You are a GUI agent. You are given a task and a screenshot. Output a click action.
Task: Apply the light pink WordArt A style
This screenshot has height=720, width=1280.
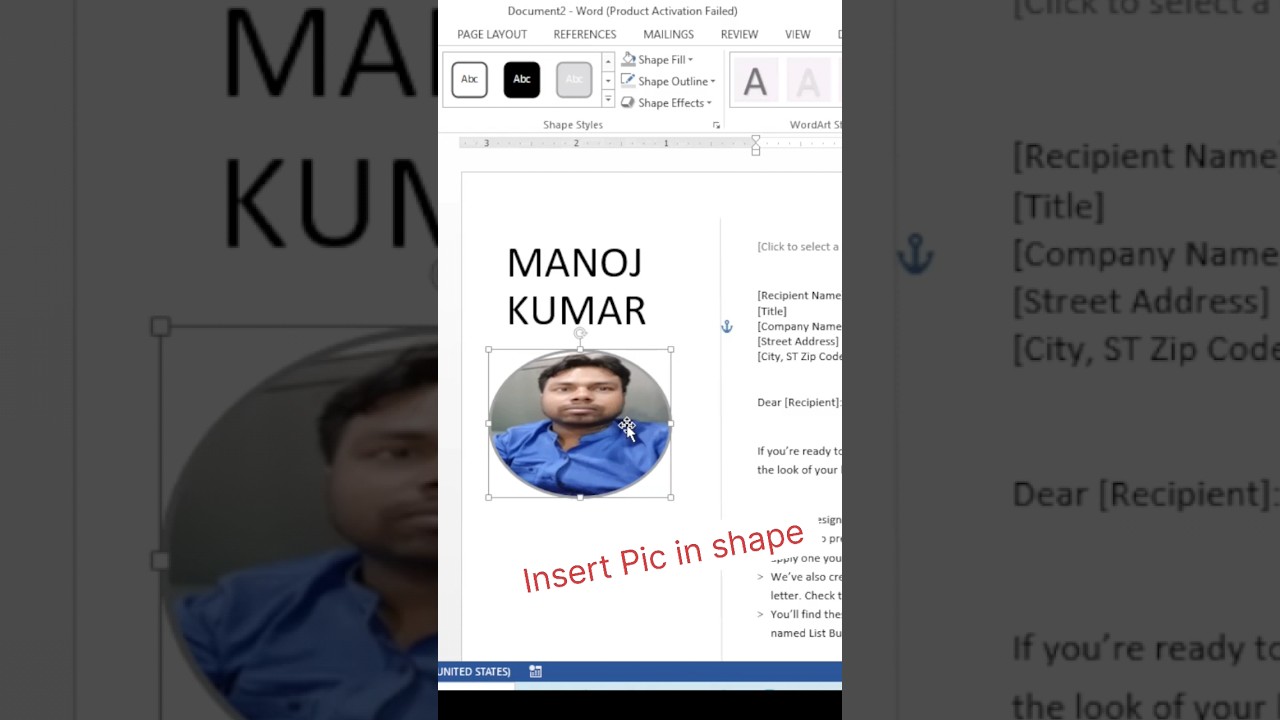click(807, 81)
